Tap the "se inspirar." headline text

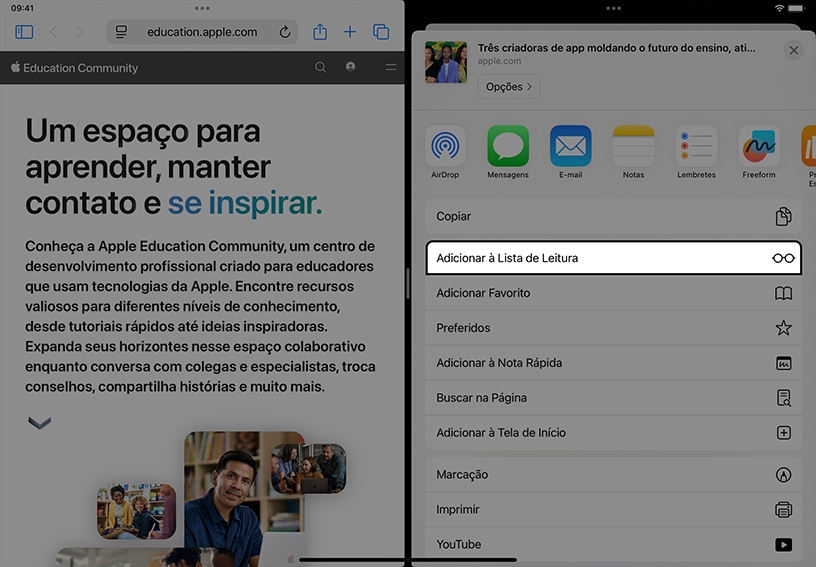pos(245,203)
